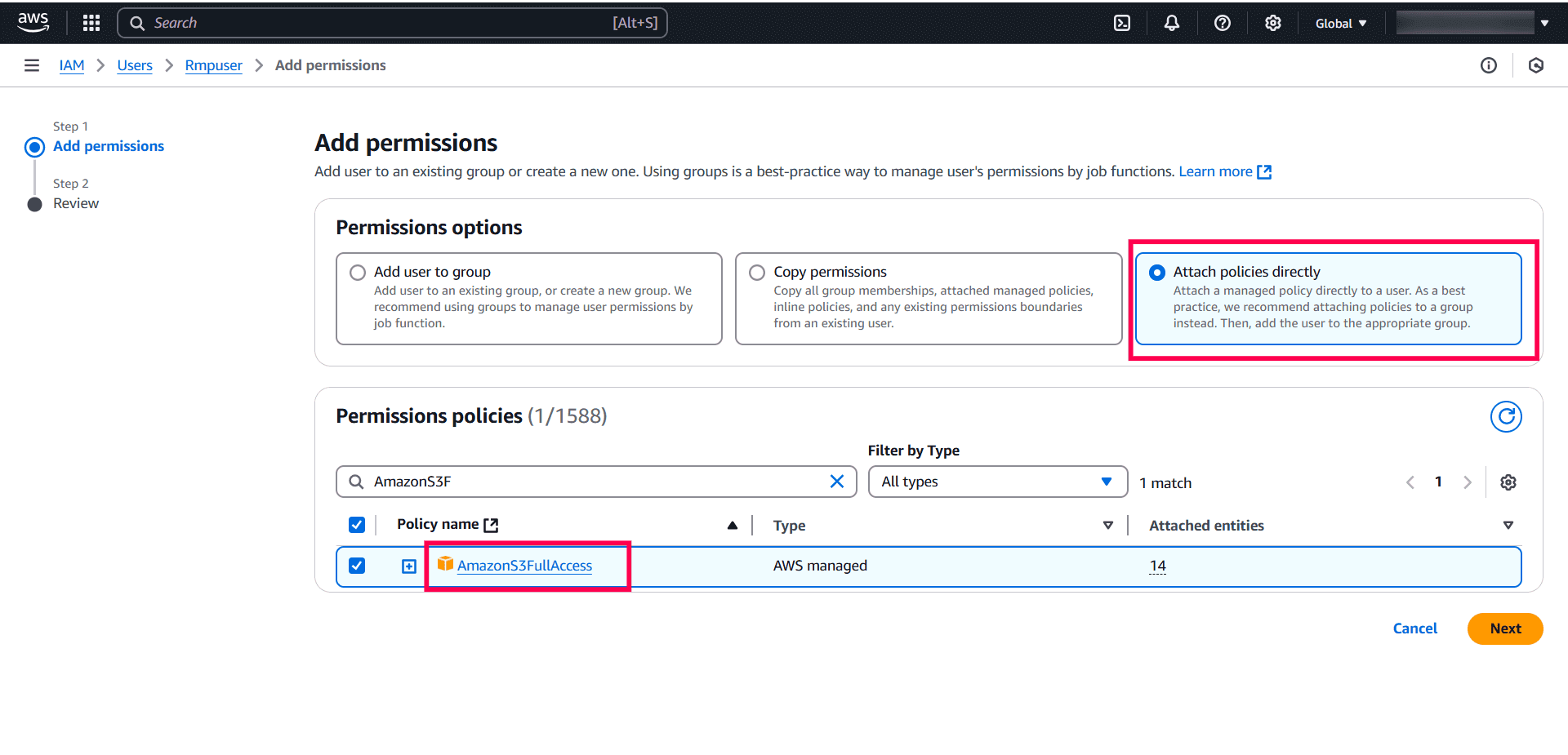Open the help question mark menu
The width and height of the screenshot is (1568, 755).
tap(1223, 23)
